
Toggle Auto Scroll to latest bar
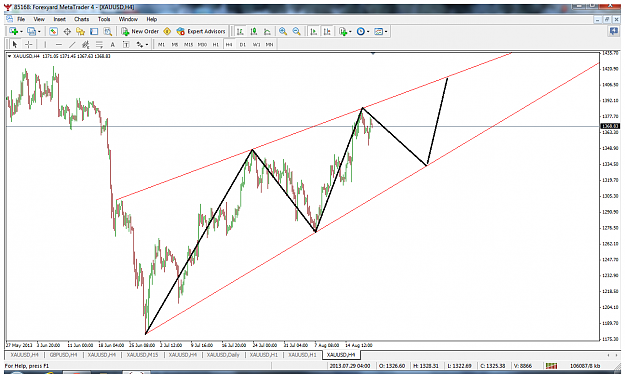[x=314, y=31]
